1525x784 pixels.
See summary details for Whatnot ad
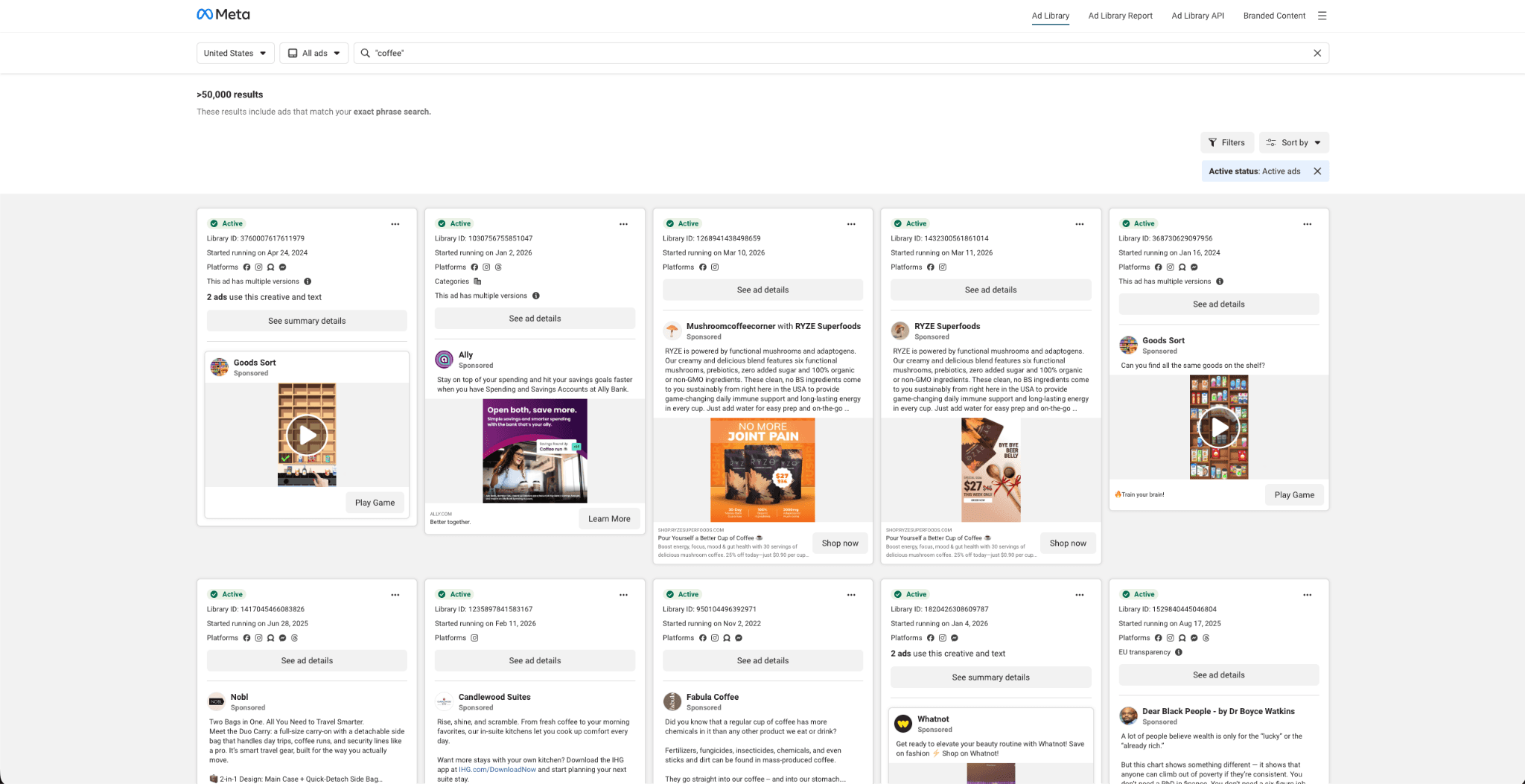coord(990,678)
